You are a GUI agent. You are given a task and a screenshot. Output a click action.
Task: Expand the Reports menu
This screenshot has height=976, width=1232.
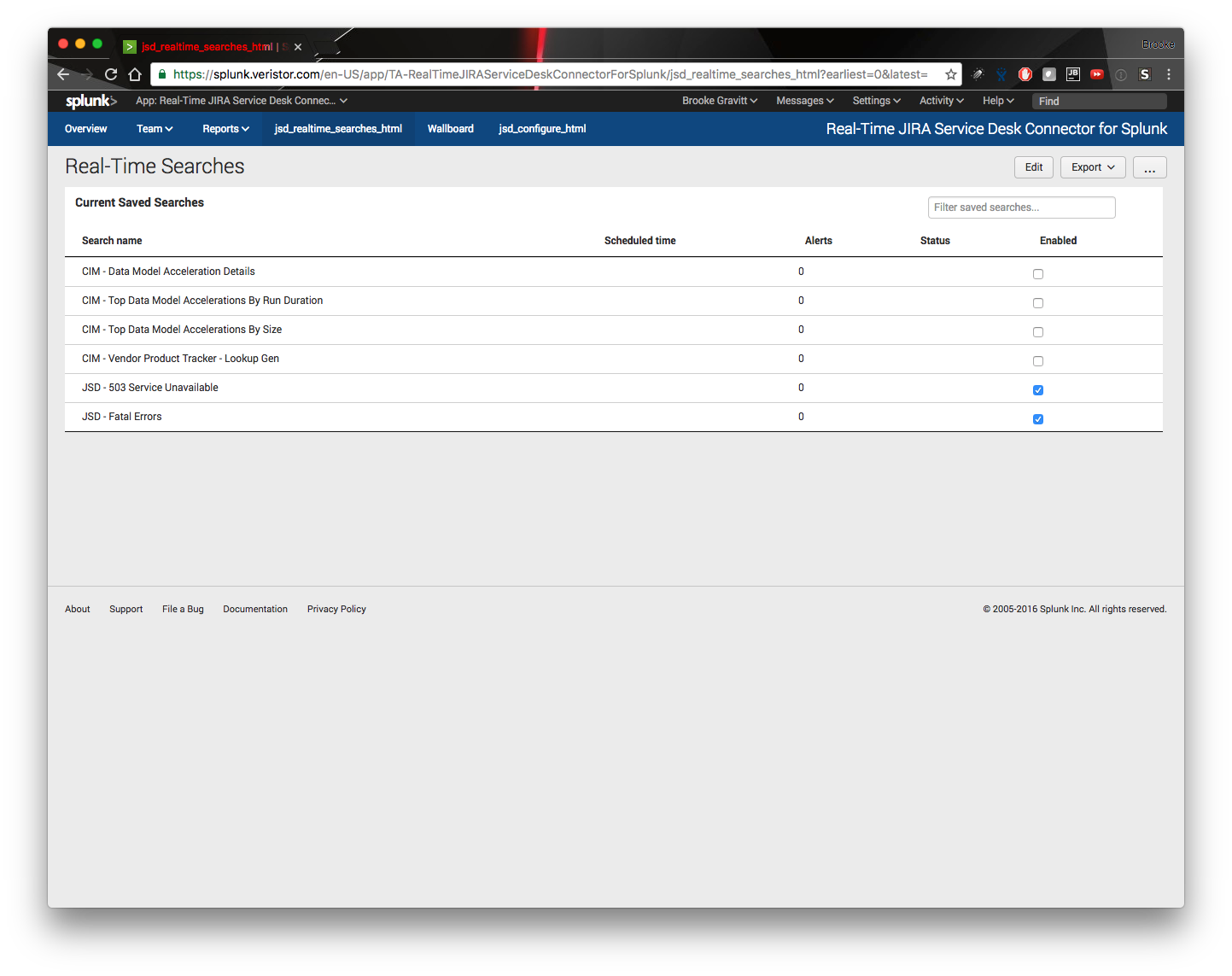(226, 129)
